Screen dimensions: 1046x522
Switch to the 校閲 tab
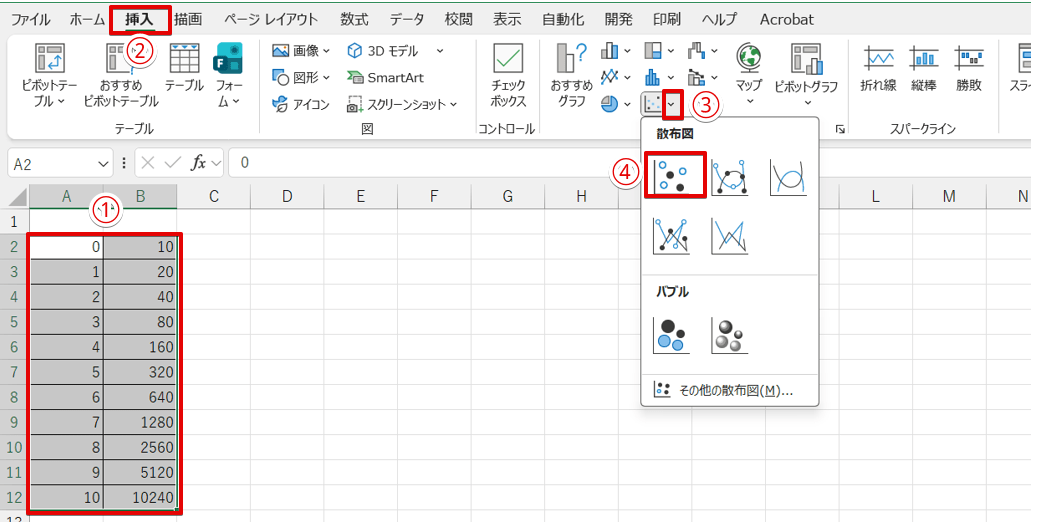458,19
